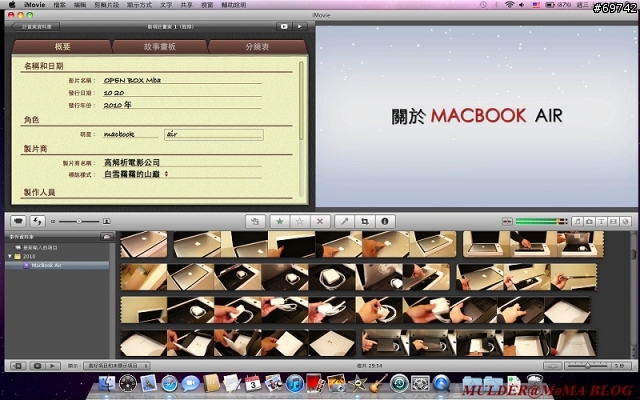
Task: Open the 視窗 window menu
Action: tap(207, 5)
